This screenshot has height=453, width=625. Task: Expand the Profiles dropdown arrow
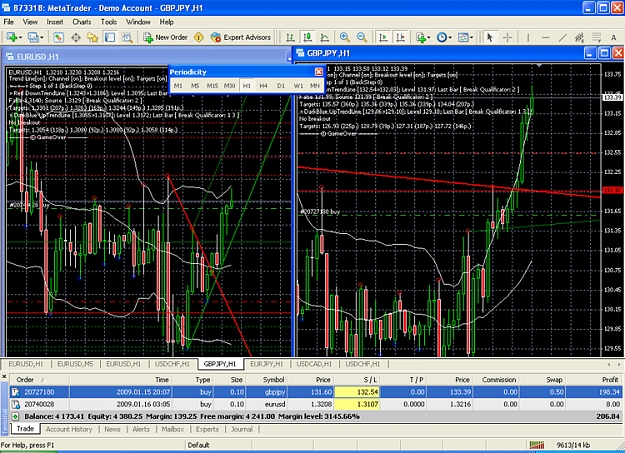[x=42, y=38]
